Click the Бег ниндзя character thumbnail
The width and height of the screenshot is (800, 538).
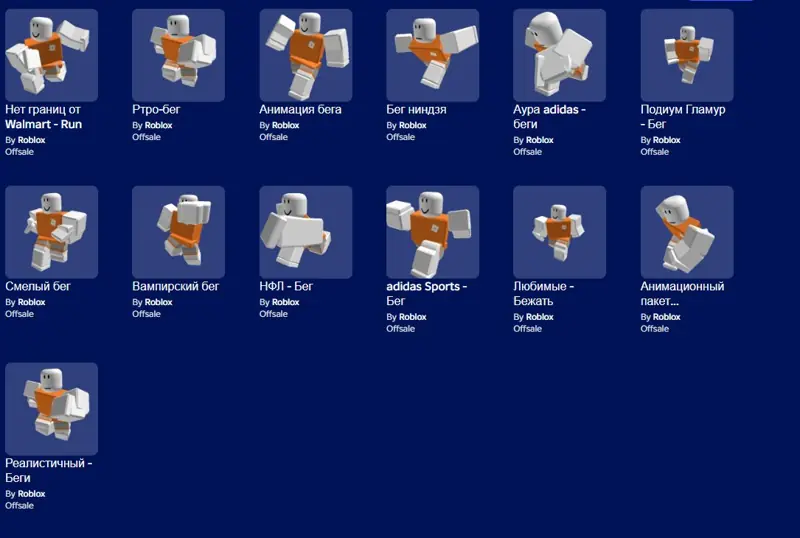click(433, 55)
